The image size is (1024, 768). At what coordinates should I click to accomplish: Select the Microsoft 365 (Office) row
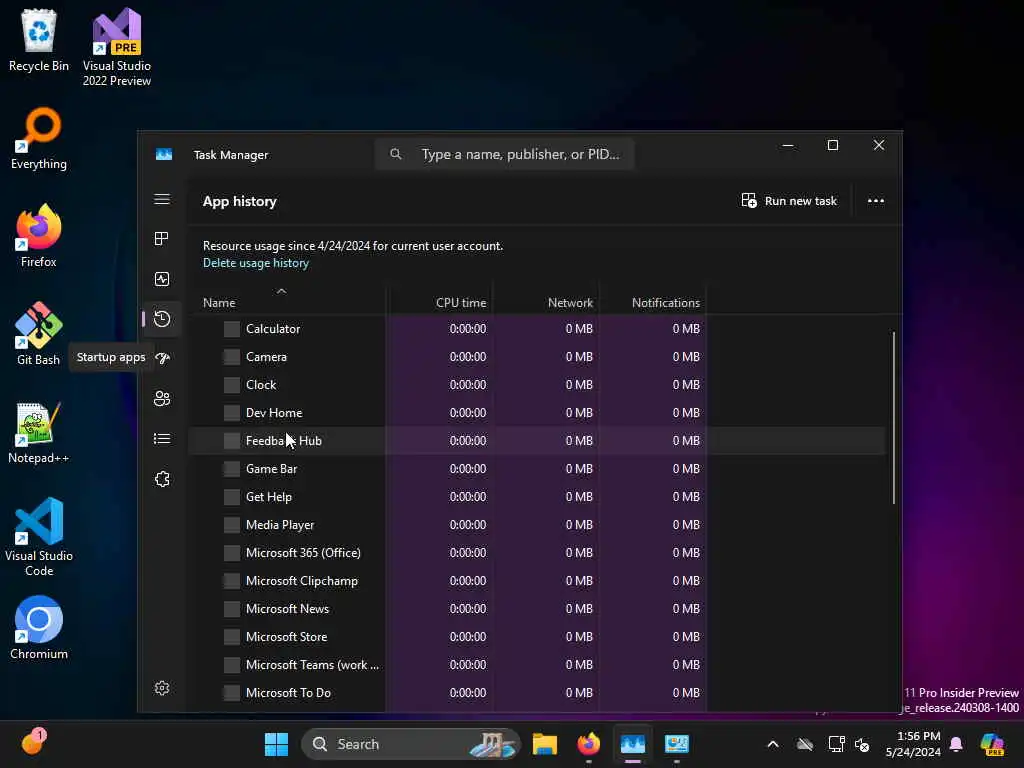[537, 553]
